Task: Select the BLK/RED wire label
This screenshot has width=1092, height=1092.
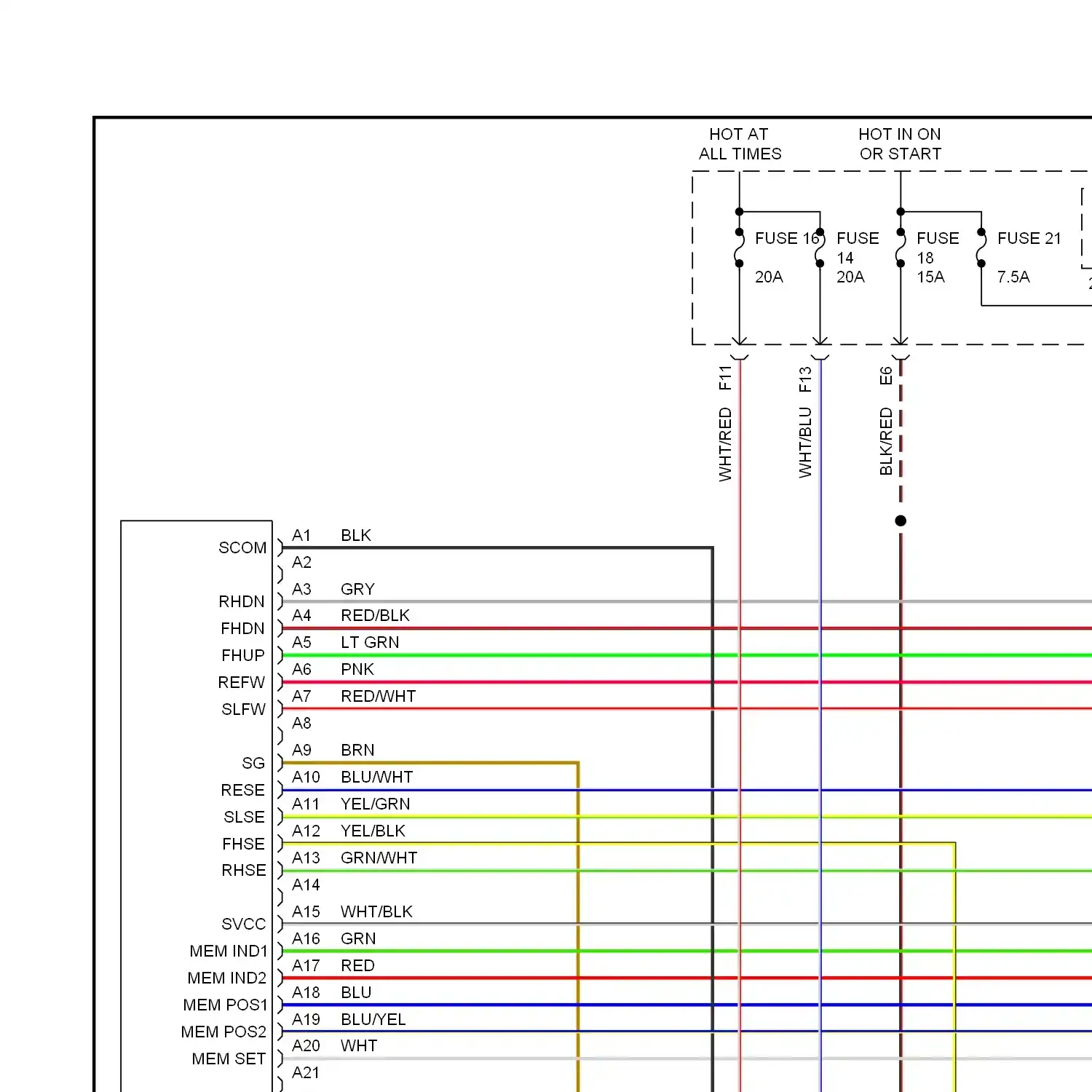Action: (886, 441)
